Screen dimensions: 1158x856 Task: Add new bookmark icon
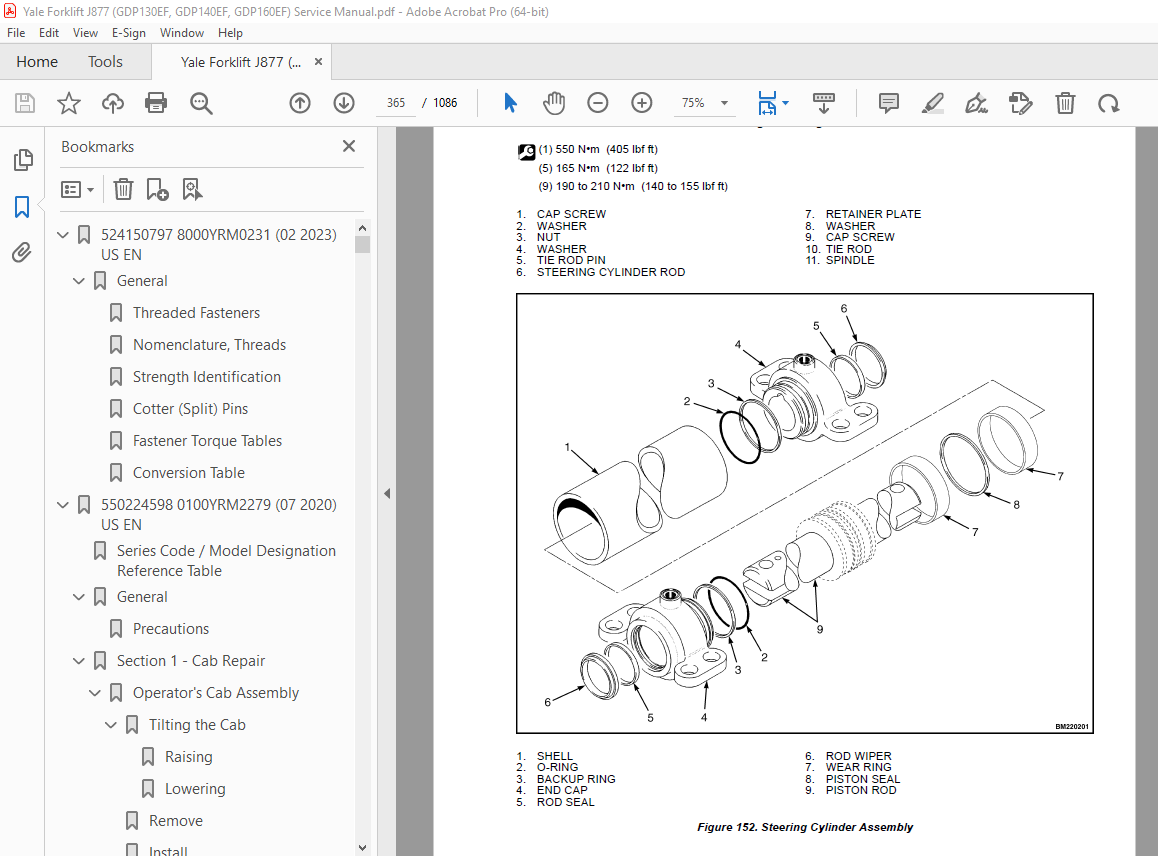[157, 189]
